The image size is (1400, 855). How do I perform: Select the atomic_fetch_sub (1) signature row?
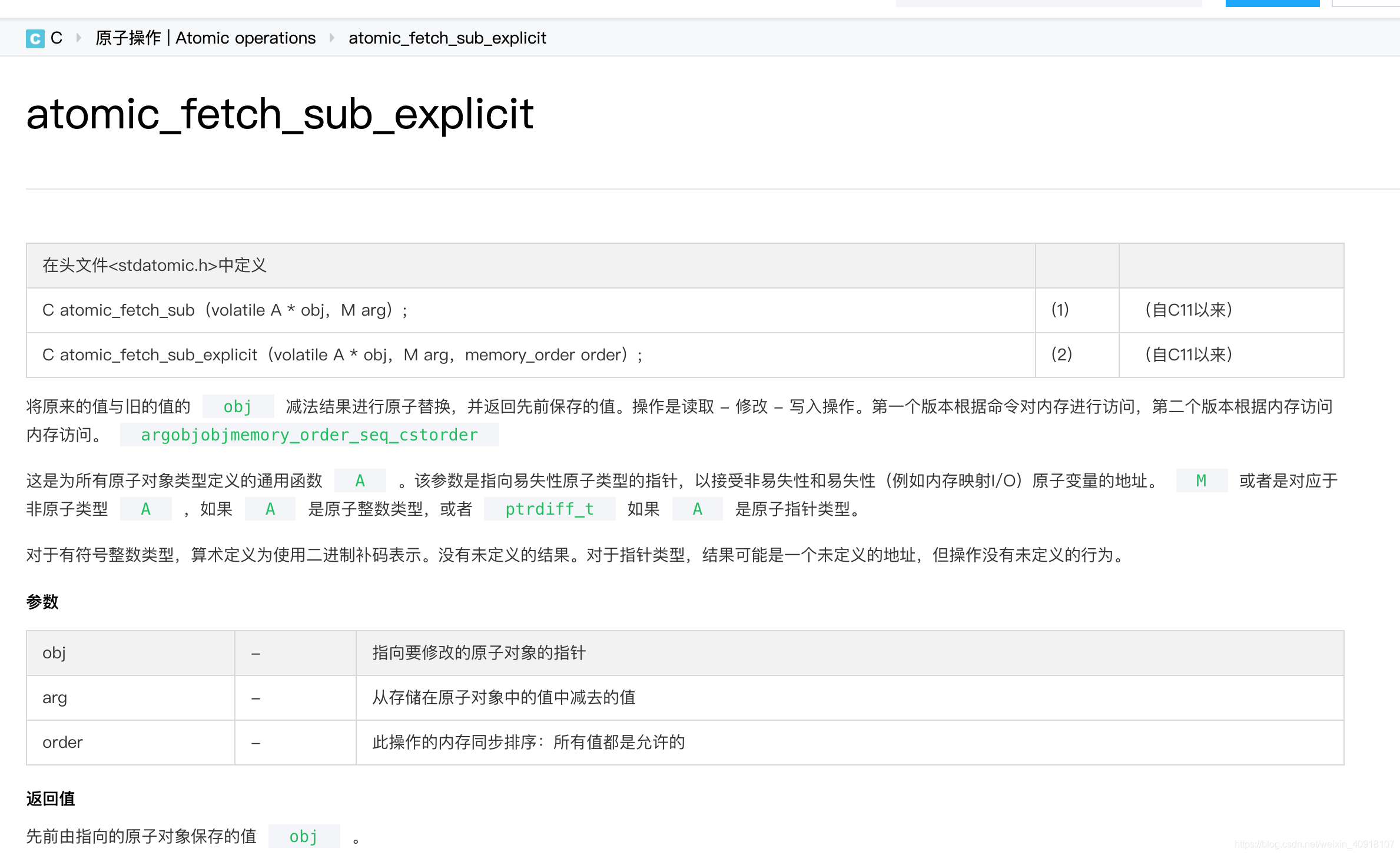pos(224,310)
